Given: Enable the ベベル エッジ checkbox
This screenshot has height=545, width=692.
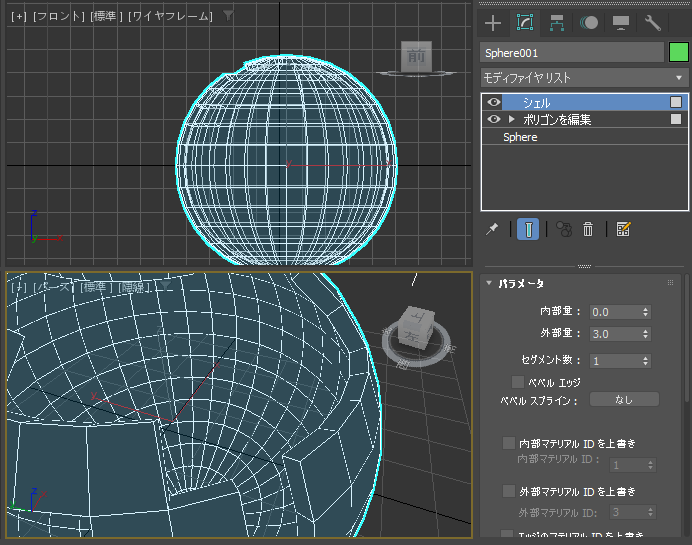Looking at the screenshot, I should pos(517,382).
